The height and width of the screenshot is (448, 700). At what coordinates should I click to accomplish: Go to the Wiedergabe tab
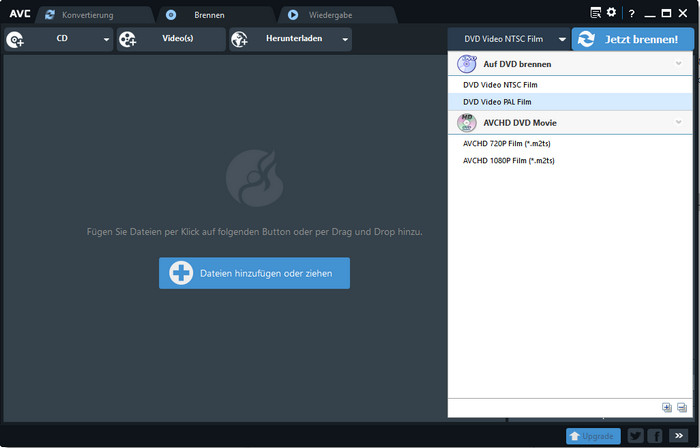point(338,15)
